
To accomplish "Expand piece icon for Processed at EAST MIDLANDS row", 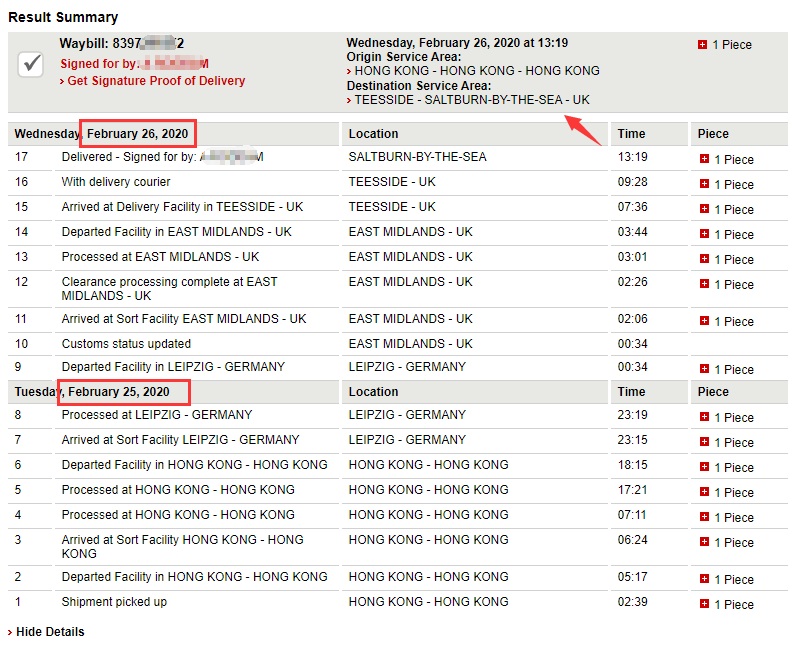I will coord(704,259).
